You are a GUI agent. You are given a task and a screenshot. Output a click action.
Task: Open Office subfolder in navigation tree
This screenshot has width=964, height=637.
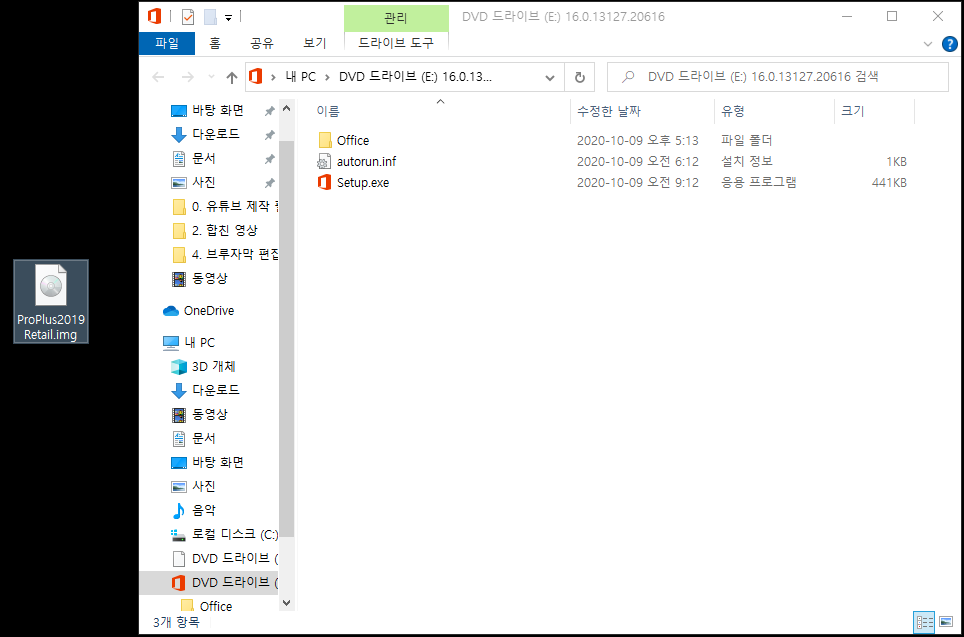pos(207,606)
